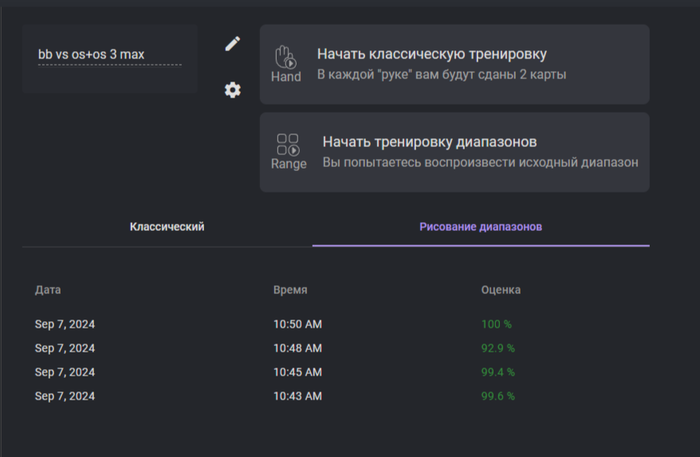Click the 99.4 % score entry
Screen dimensions: 700x457
[x=498, y=372]
